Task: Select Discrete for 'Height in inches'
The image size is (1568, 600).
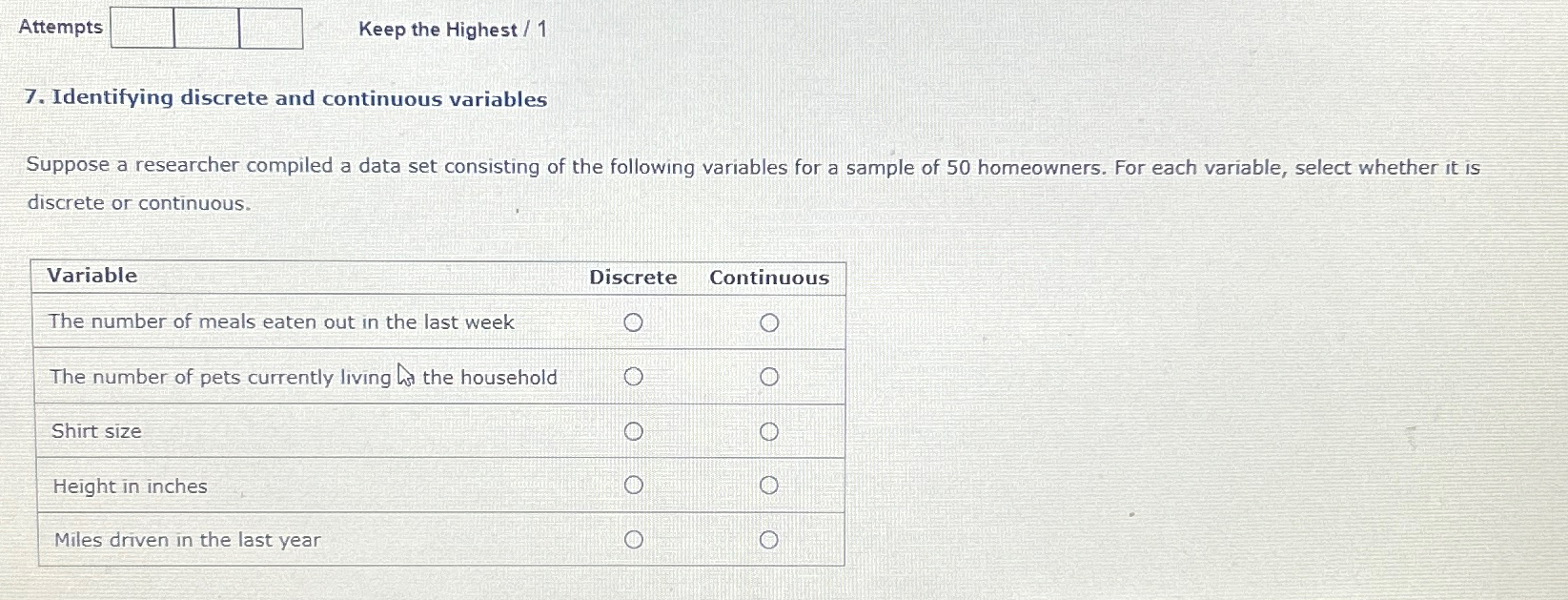Action: pos(633,486)
